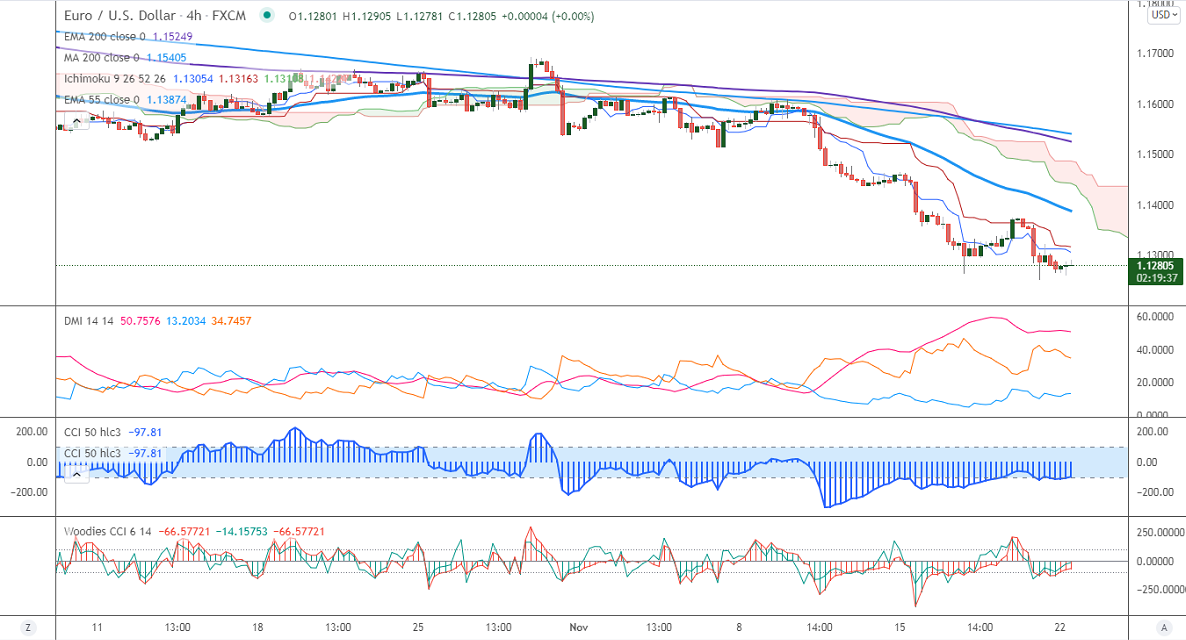Select the Ichimoku 9 26 52 26 legend
The width and height of the screenshot is (1186, 640).
(114, 79)
